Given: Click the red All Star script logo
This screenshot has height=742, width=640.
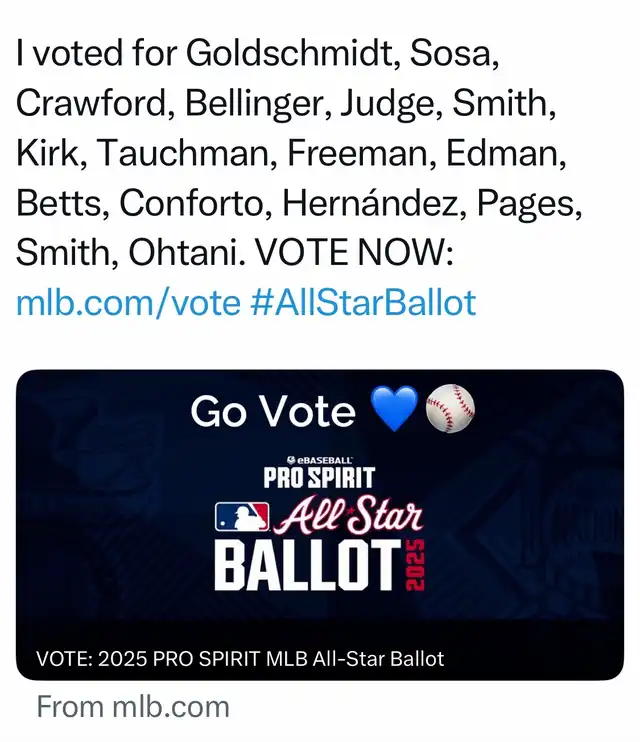Looking at the screenshot, I should [x=349, y=515].
